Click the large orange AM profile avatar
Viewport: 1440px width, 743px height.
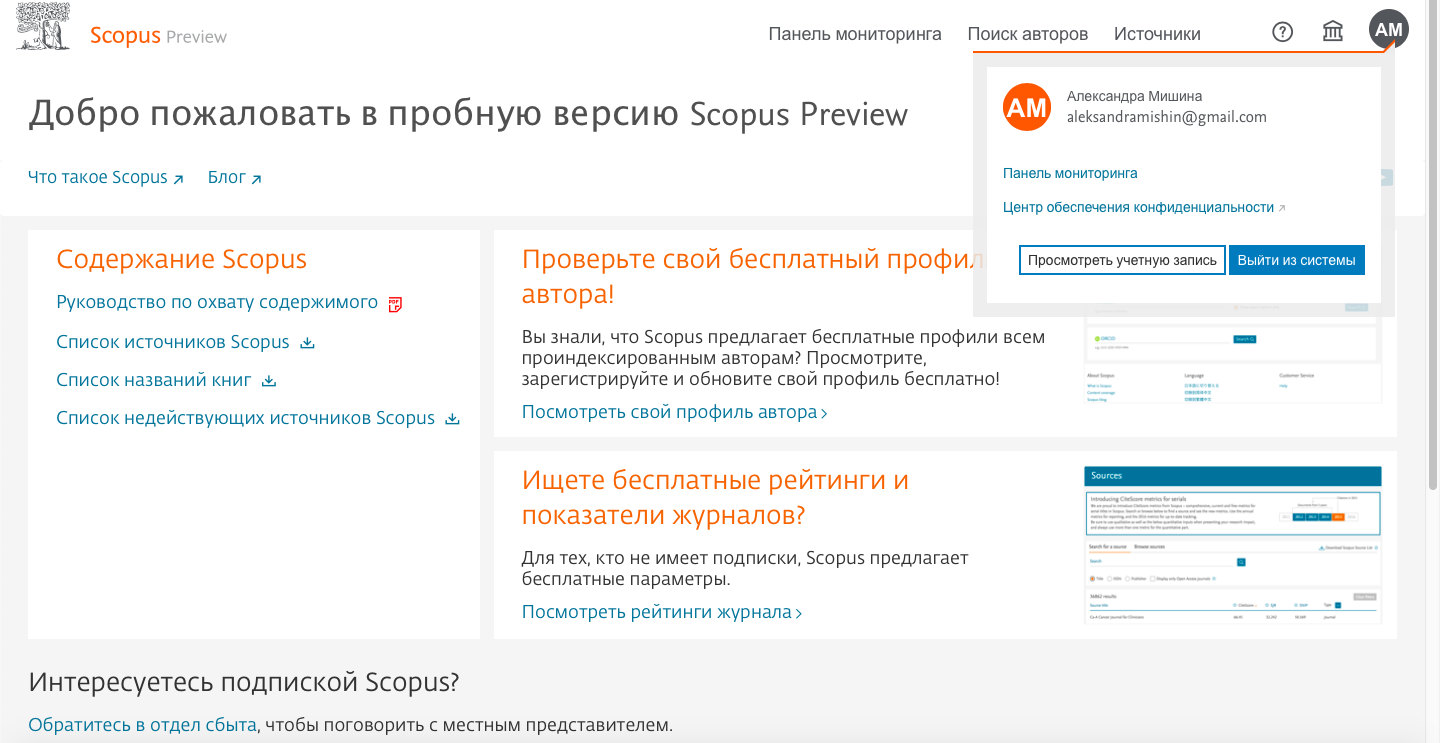click(1027, 107)
